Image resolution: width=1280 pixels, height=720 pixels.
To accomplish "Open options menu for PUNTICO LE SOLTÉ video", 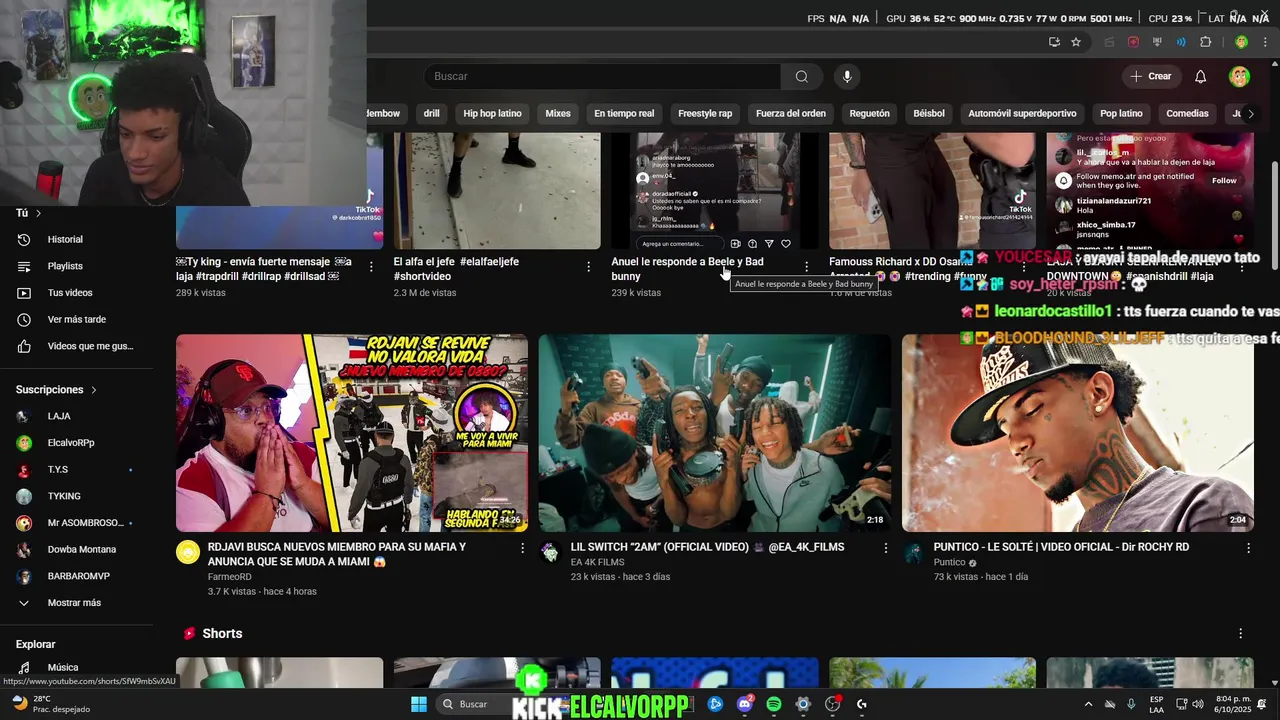I will [1248, 548].
